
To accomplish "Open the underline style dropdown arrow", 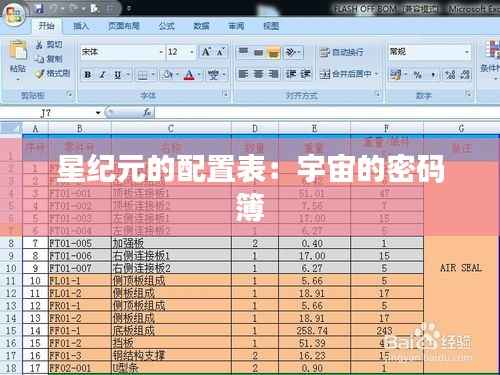I will 128,75.
